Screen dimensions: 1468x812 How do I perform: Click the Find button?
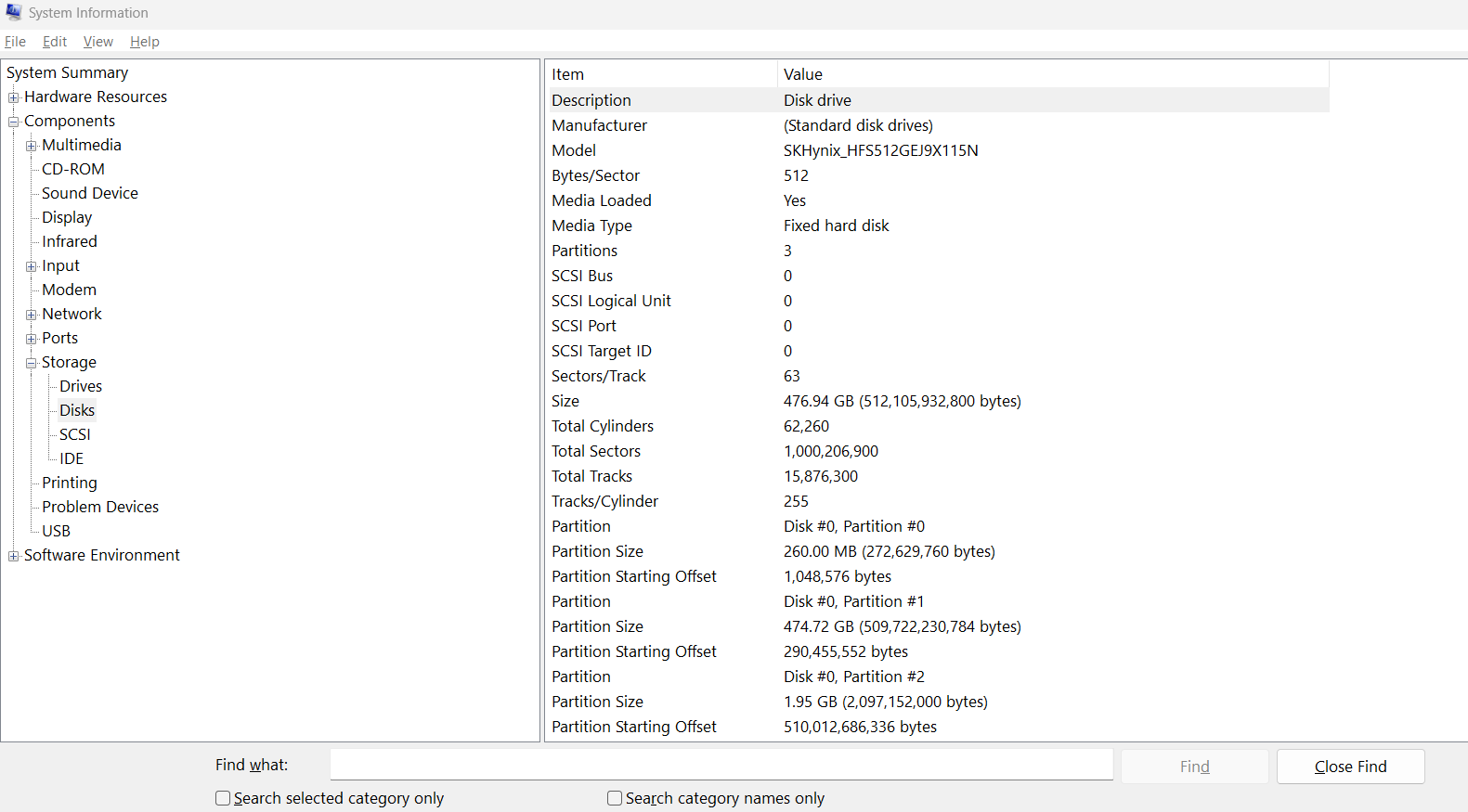(1194, 767)
